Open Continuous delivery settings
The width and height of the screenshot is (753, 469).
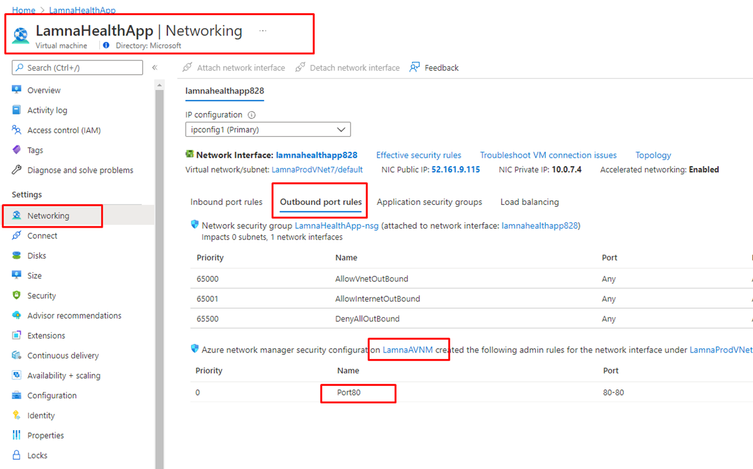click(63, 356)
